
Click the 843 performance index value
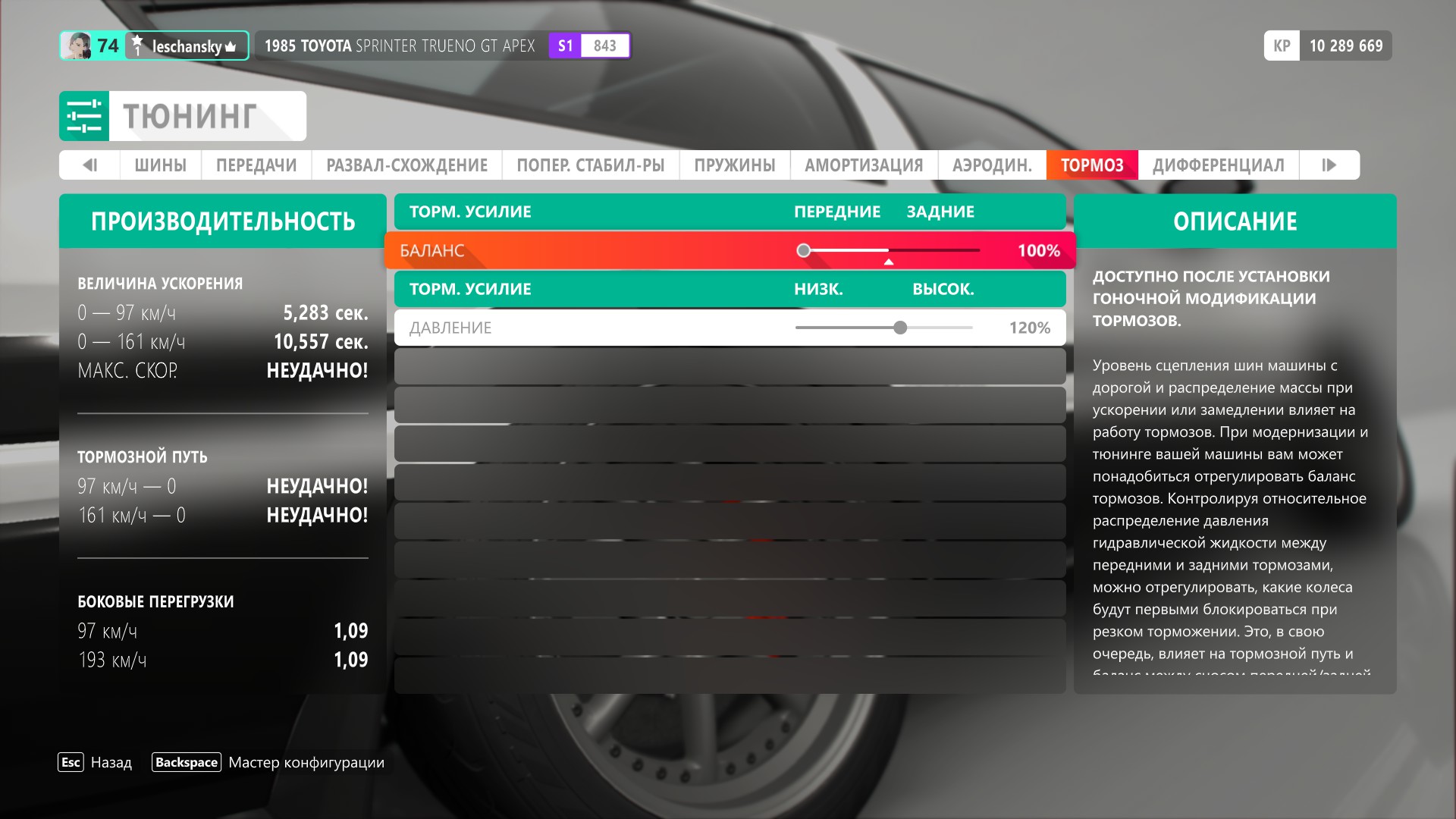coord(604,45)
